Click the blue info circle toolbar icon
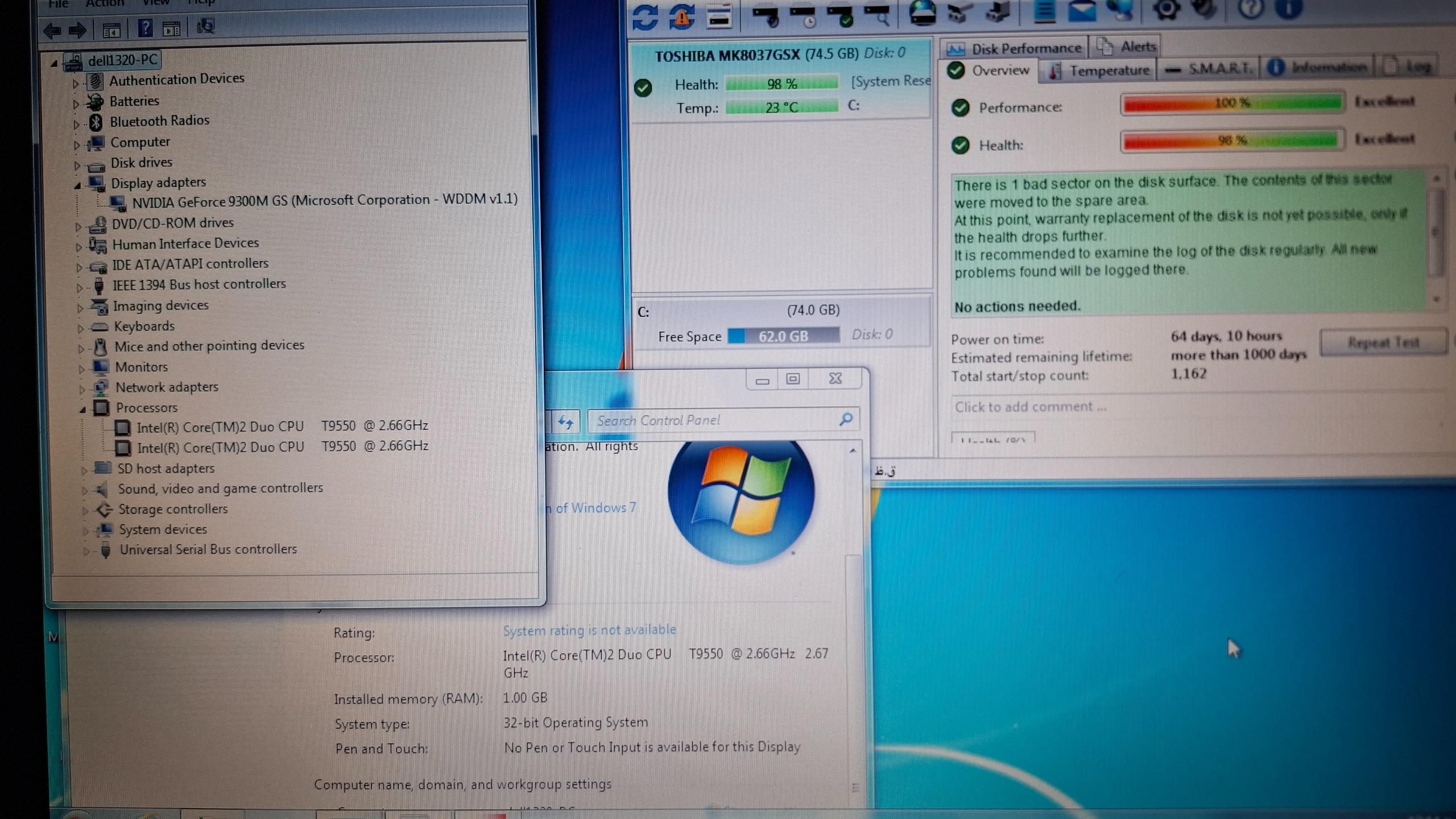 [x=1289, y=9]
